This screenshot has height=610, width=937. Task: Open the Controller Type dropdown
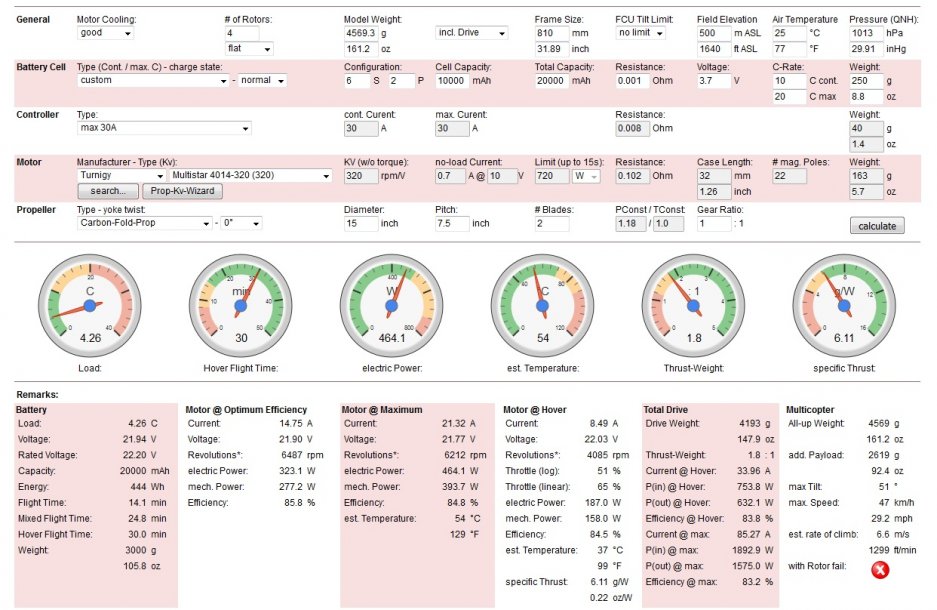click(x=163, y=128)
